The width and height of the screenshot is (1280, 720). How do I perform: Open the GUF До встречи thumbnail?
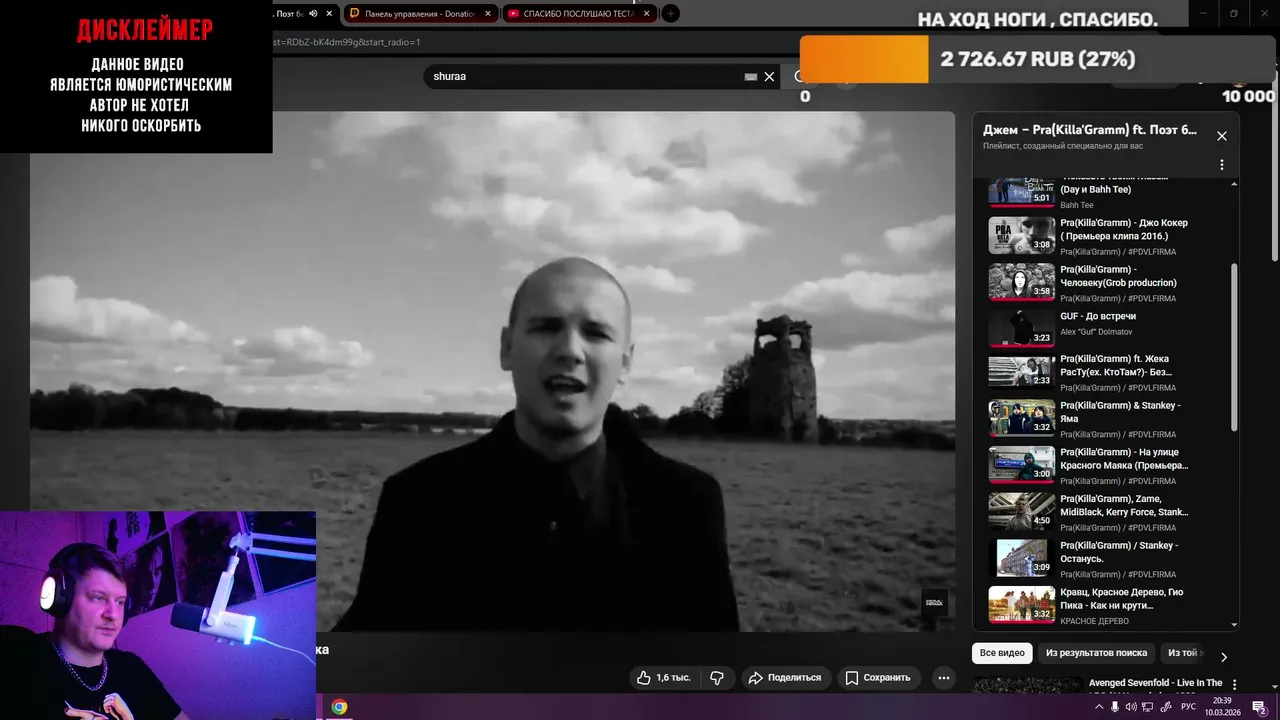pyautogui.click(x=1021, y=328)
